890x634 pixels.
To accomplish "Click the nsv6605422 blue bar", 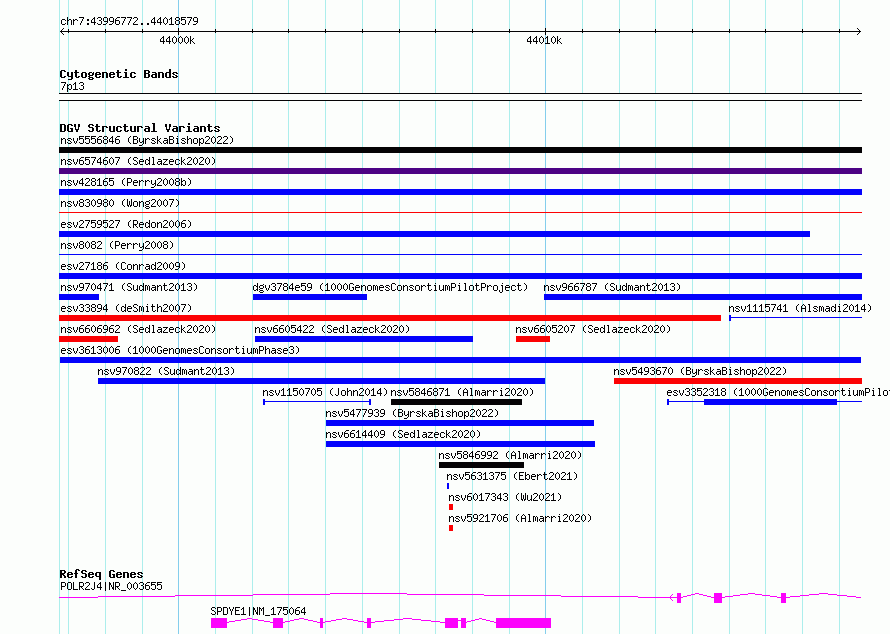I will [364, 339].
